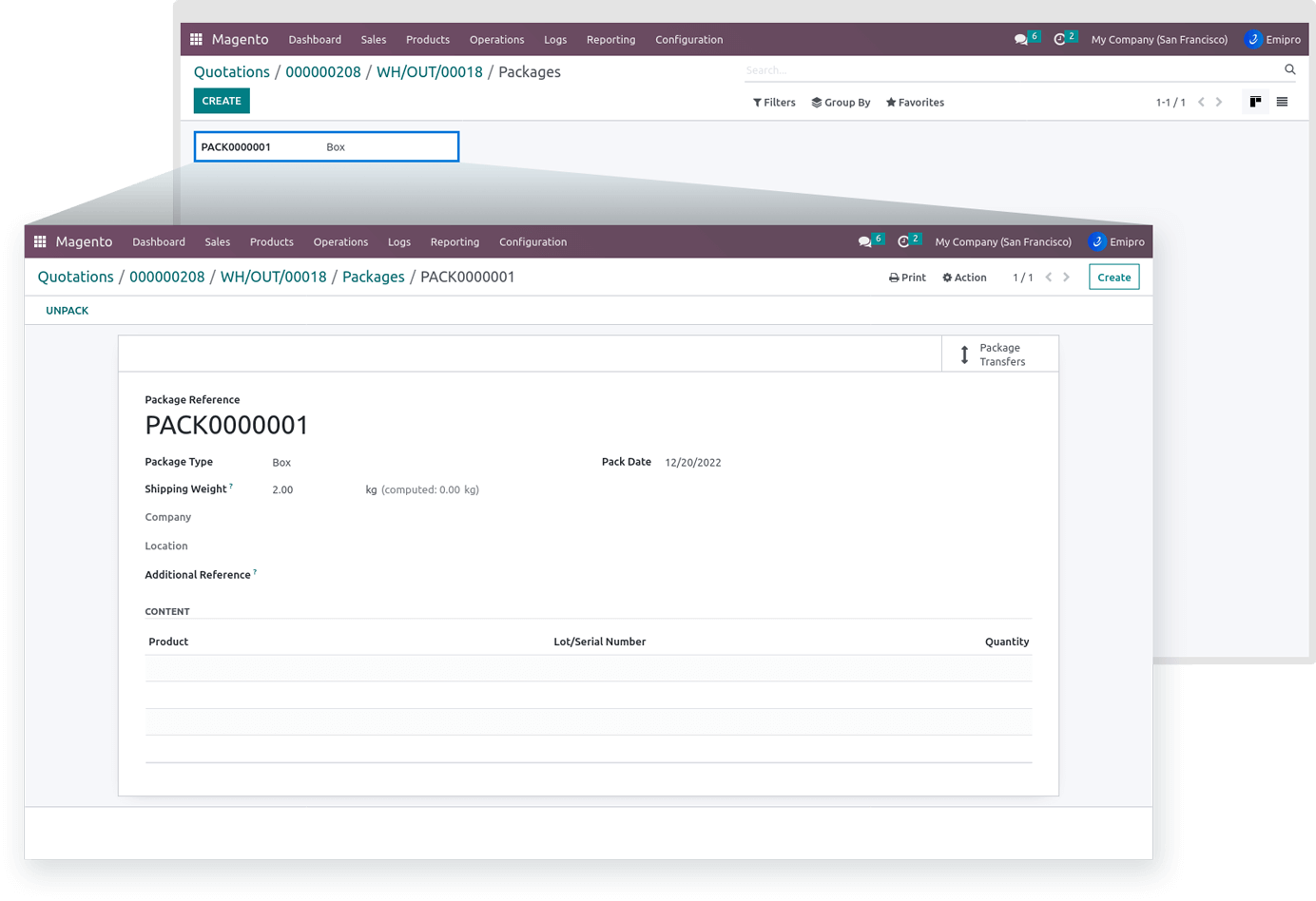Go to previous record arrow beside 1 / 1
The height and width of the screenshot is (901, 1316).
pos(1048,278)
